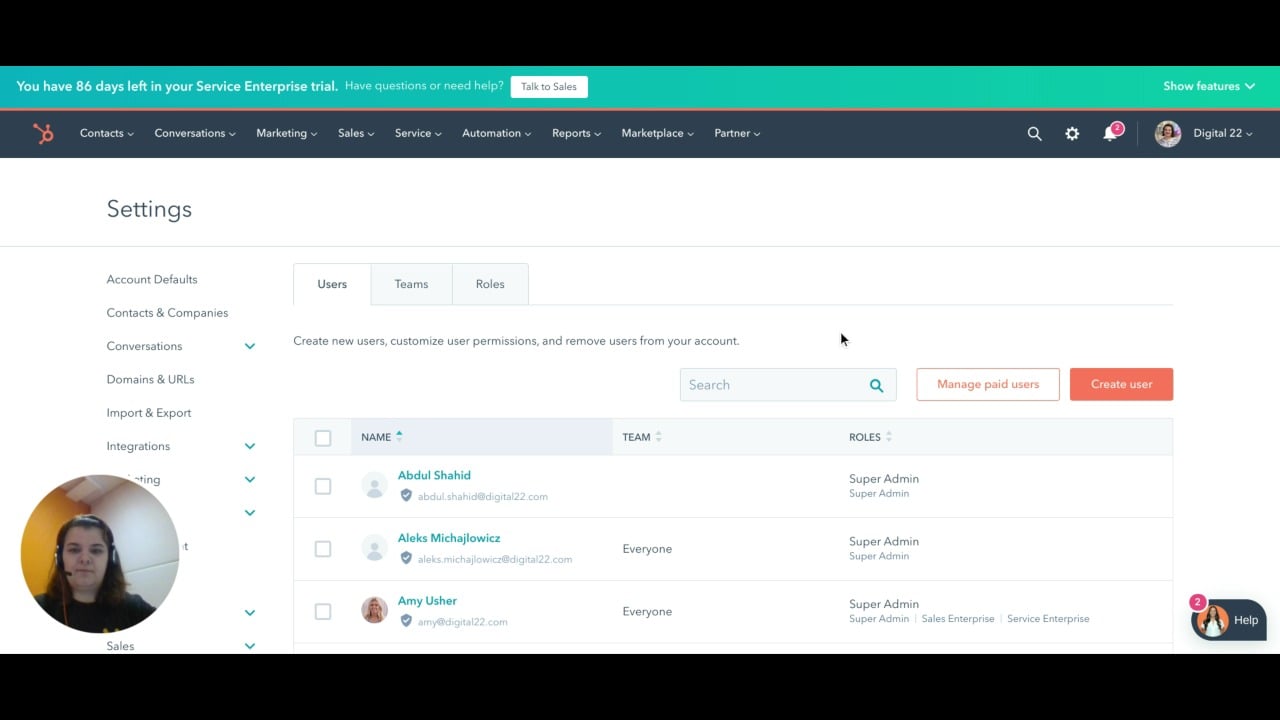The image size is (1280, 720).
Task: Select the checkbox for Abdul Shahid
Action: point(322,486)
